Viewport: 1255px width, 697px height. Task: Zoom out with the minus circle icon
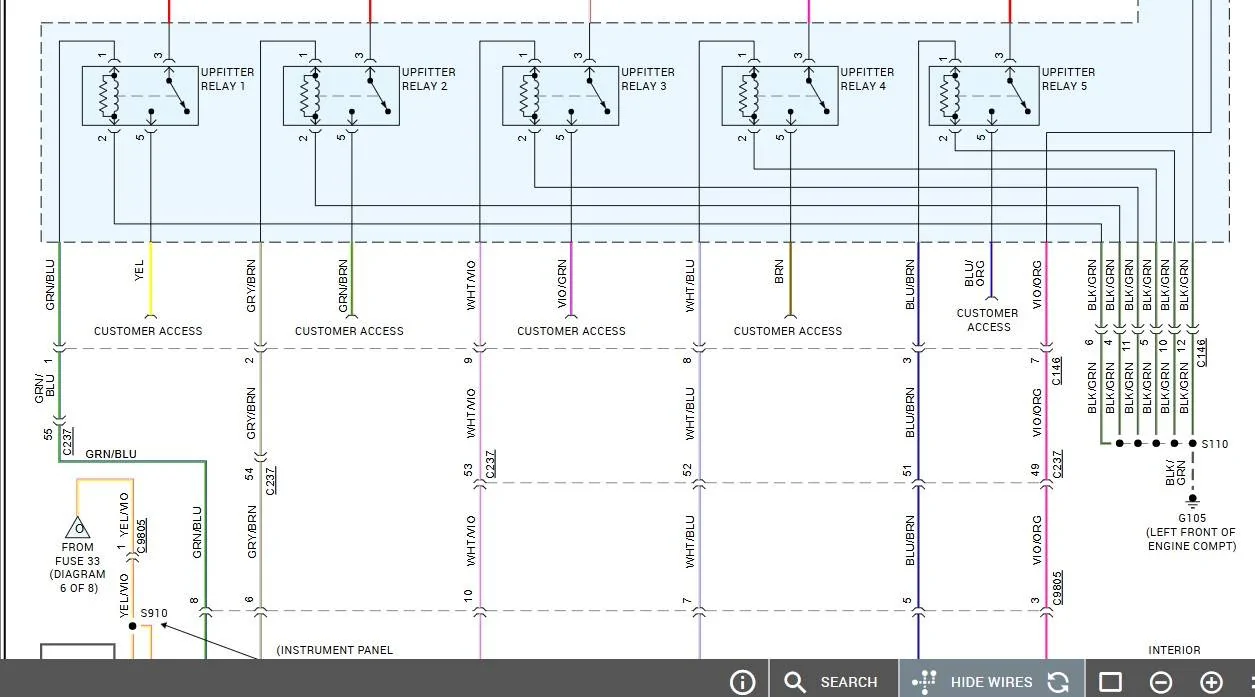click(x=1161, y=682)
